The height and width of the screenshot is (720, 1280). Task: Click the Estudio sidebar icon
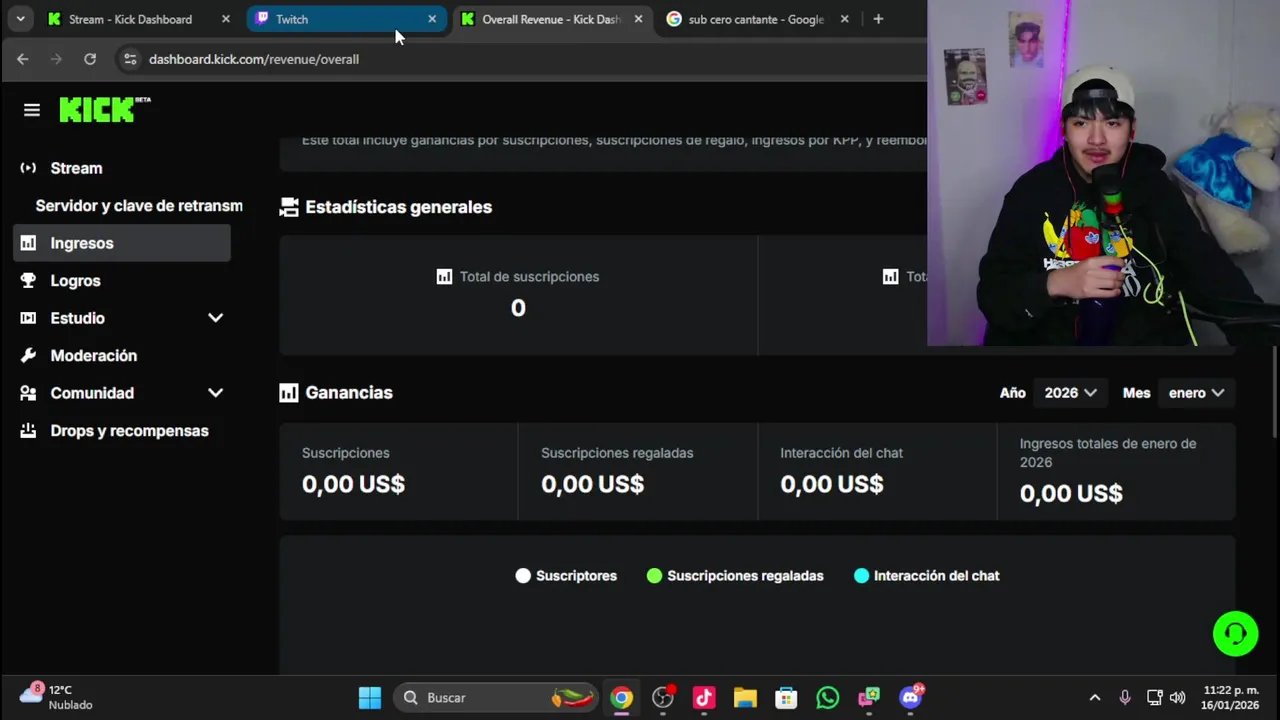pyautogui.click(x=28, y=318)
